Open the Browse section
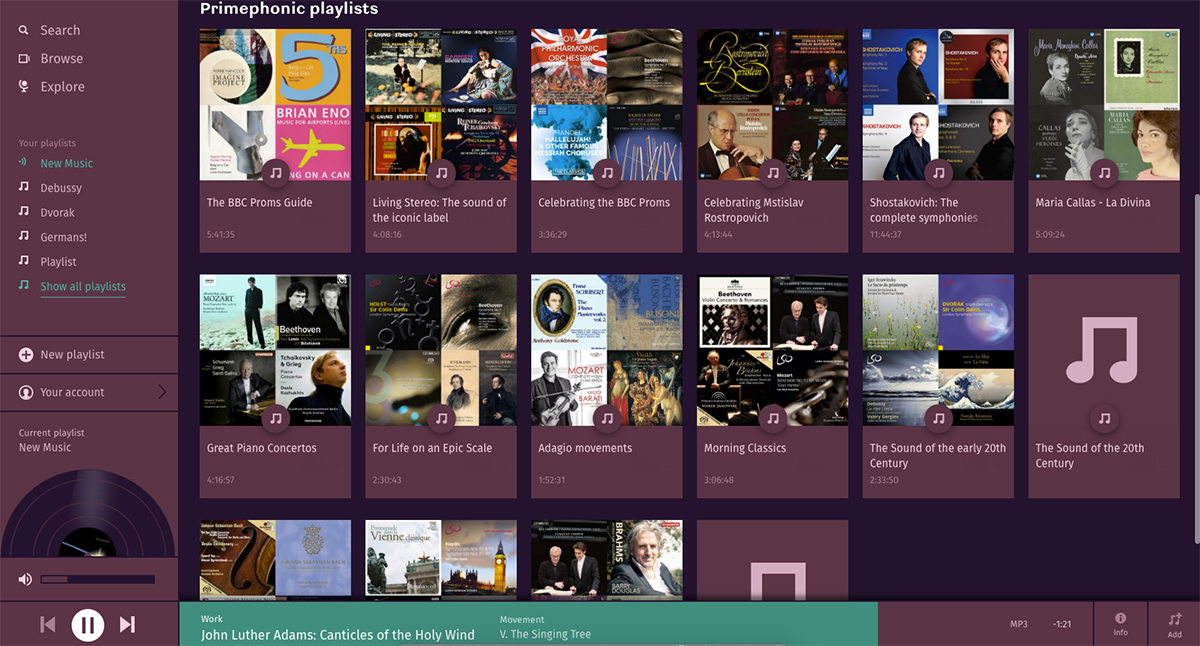Viewport: 1200px width, 646px height. coord(61,58)
